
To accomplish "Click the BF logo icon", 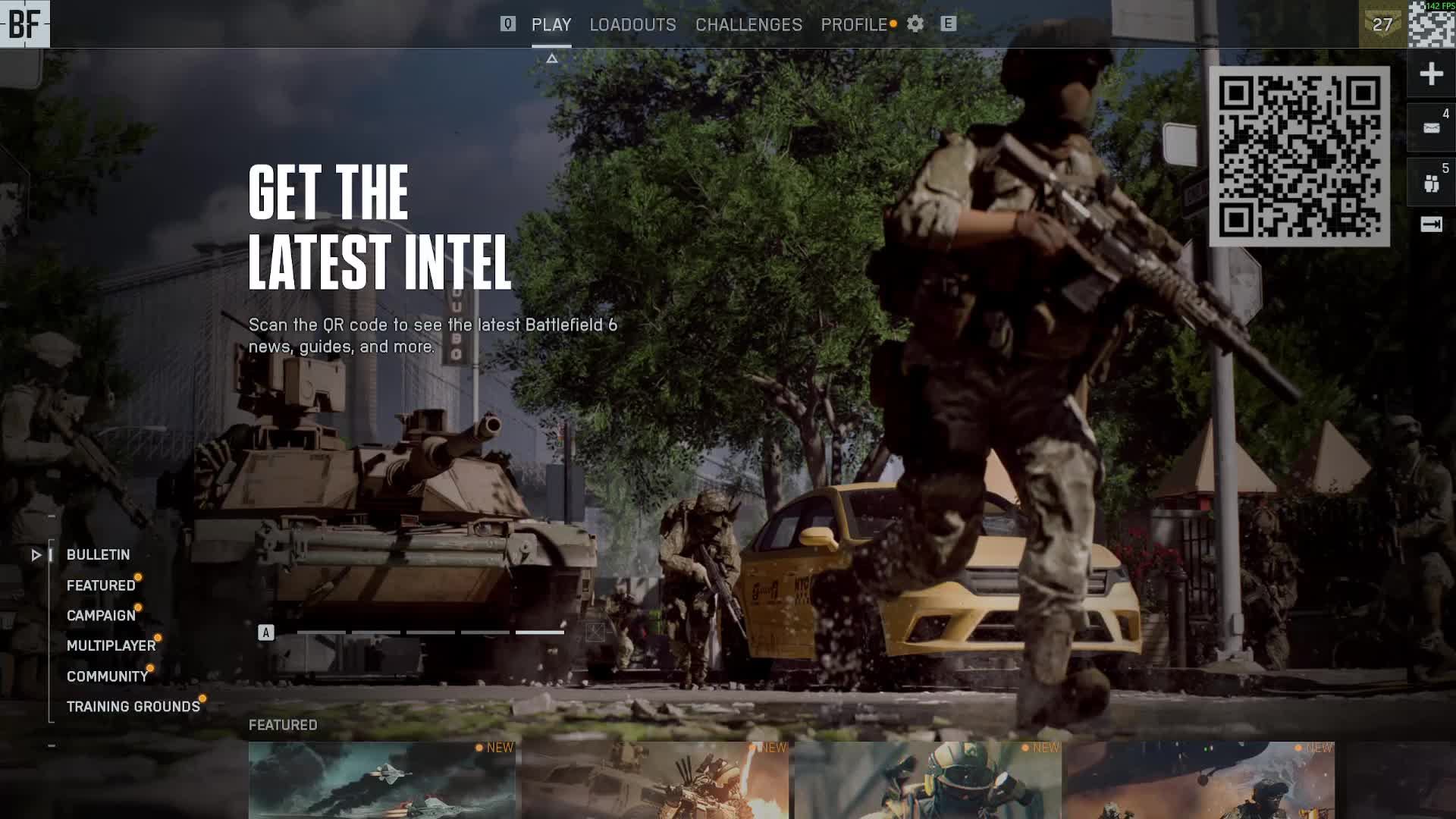I will (x=24, y=24).
